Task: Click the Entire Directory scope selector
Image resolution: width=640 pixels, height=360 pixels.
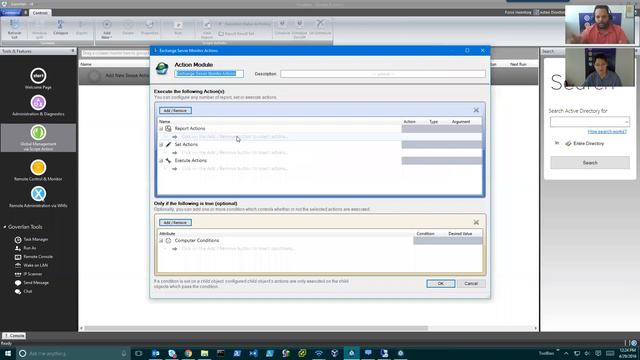Action: click(584, 143)
